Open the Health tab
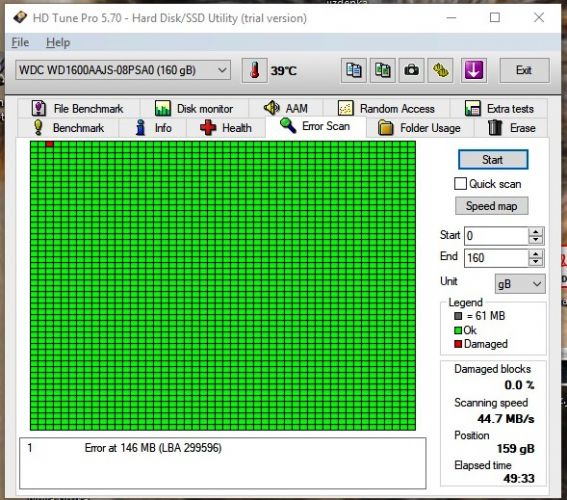Viewport: 567px width, 500px height. (226, 128)
